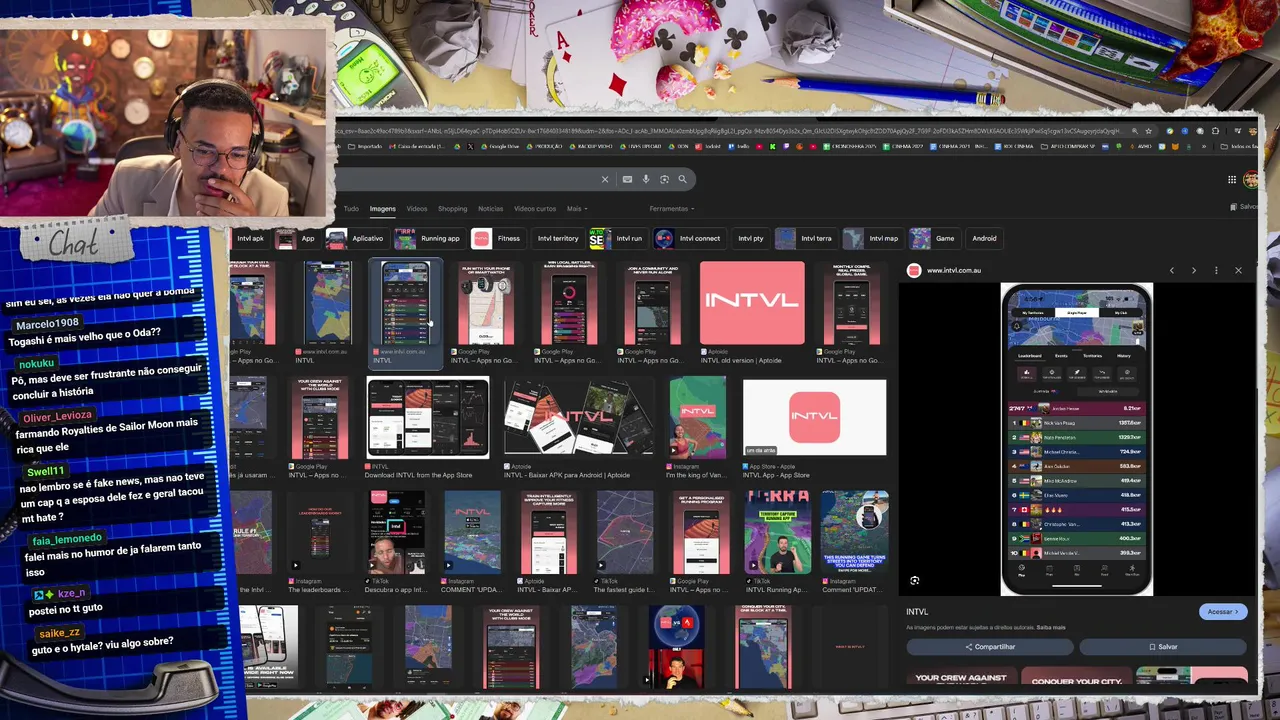Viewport: 1280px width, 720px height.
Task: Filter images by Fitness chip
Action: click(x=497, y=238)
